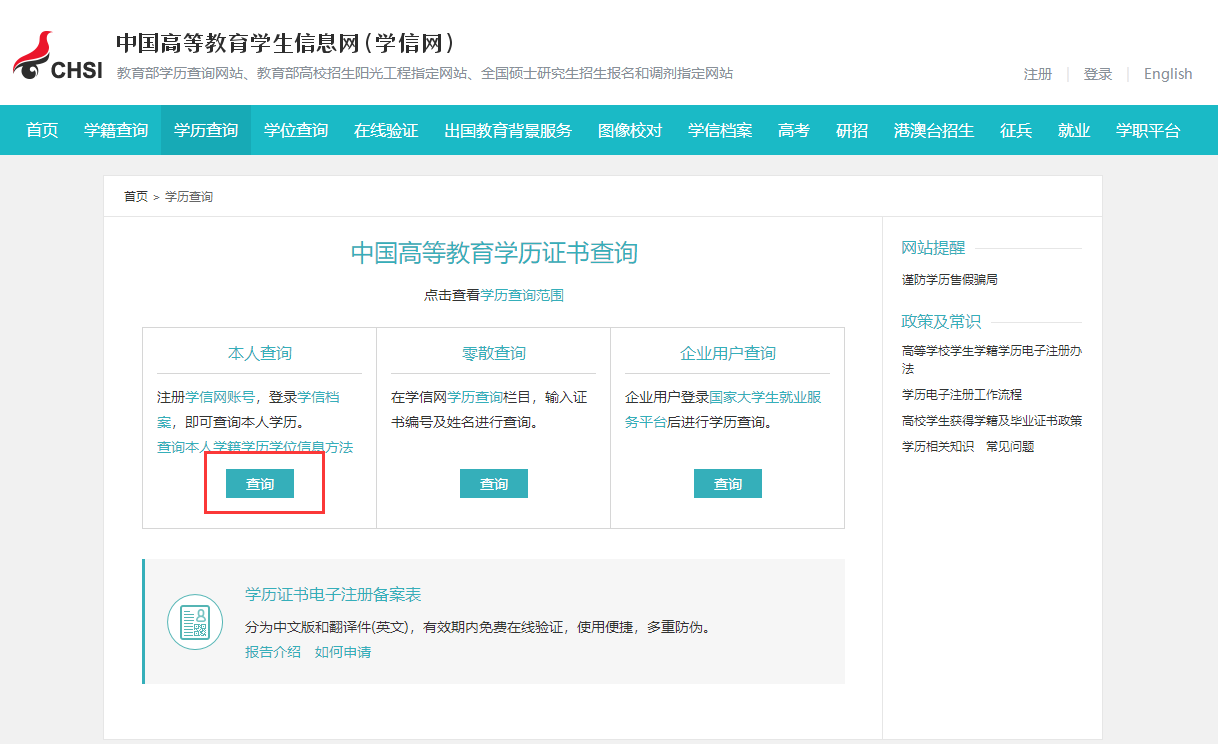Open 学位查询 in the navigation bar
The image size is (1218, 744).
click(x=296, y=130)
